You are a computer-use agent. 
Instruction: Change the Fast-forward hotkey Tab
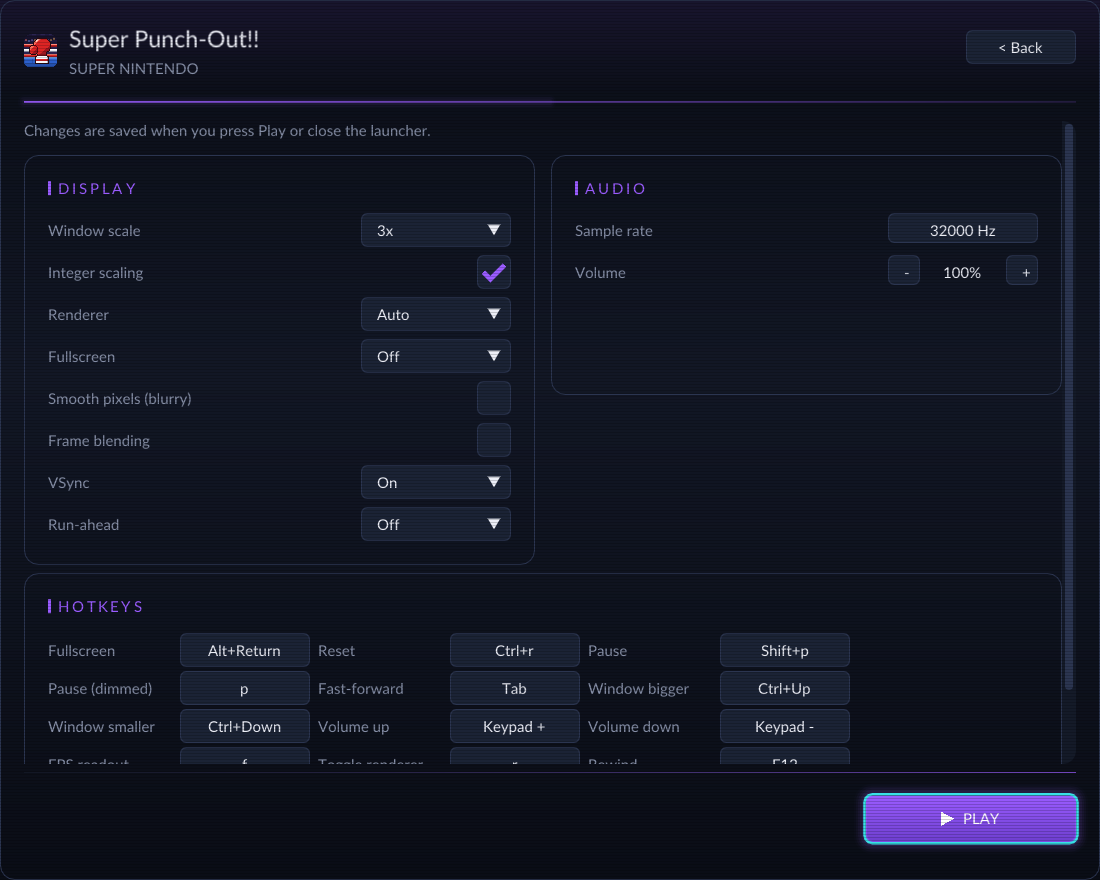tap(514, 688)
